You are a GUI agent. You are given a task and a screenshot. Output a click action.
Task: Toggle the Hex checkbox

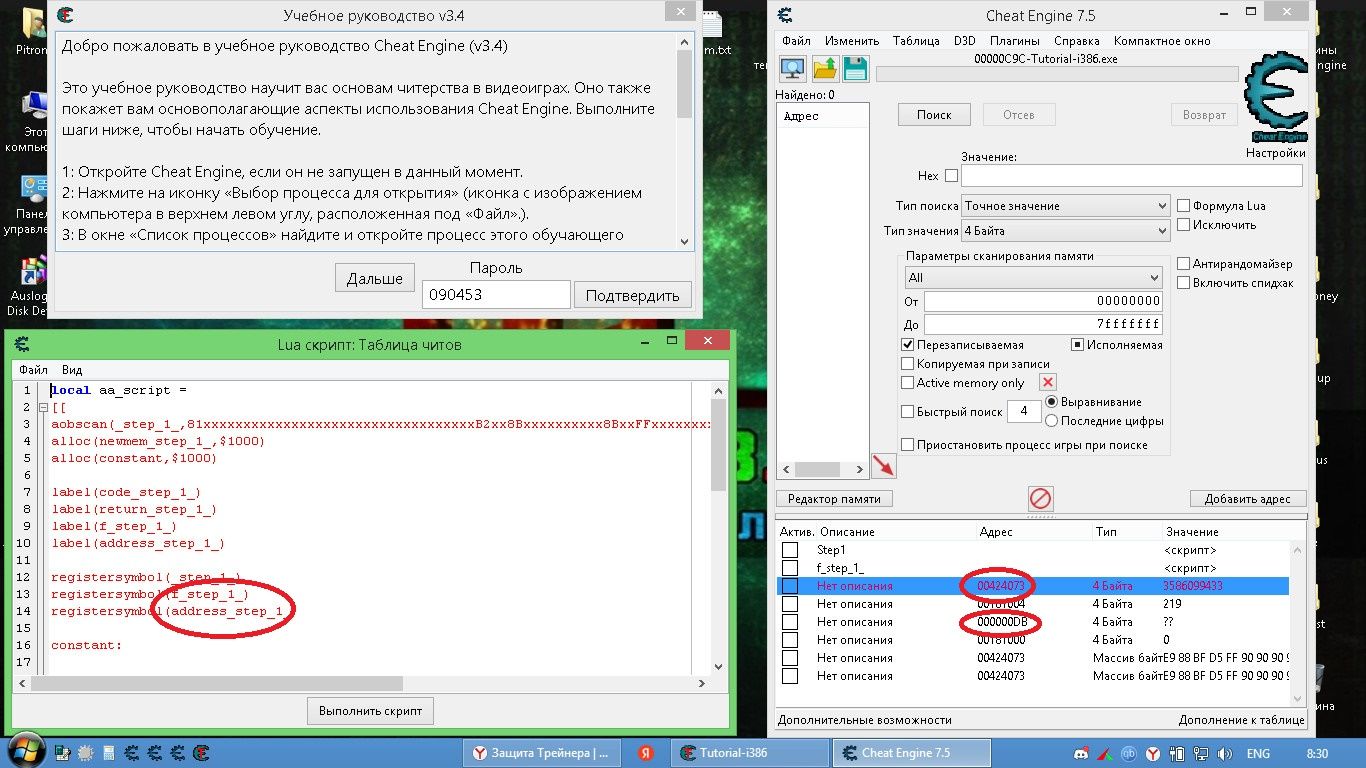[x=951, y=176]
